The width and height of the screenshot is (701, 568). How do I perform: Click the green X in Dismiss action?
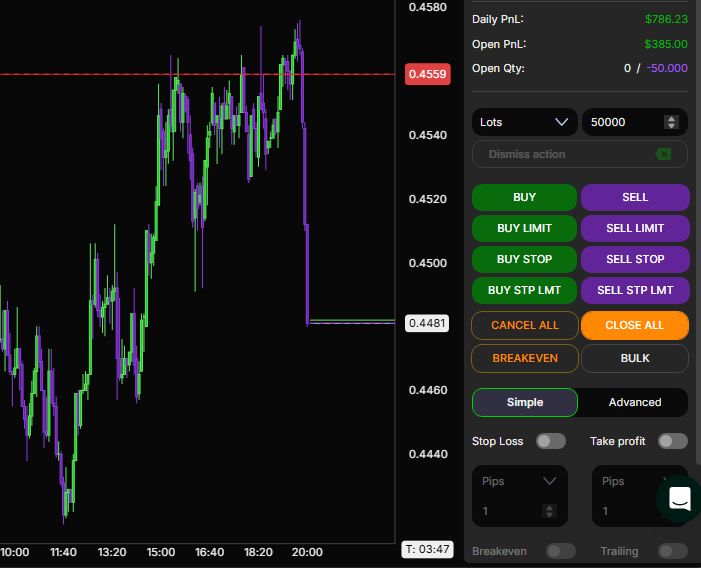click(x=664, y=154)
